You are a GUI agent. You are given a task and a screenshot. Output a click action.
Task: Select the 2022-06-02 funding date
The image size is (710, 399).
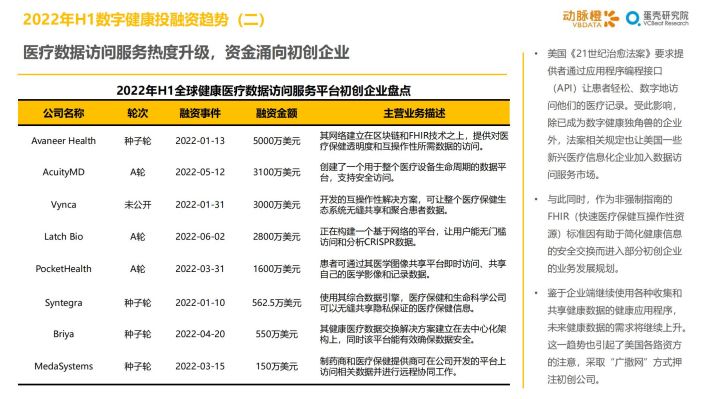click(x=200, y=236)
